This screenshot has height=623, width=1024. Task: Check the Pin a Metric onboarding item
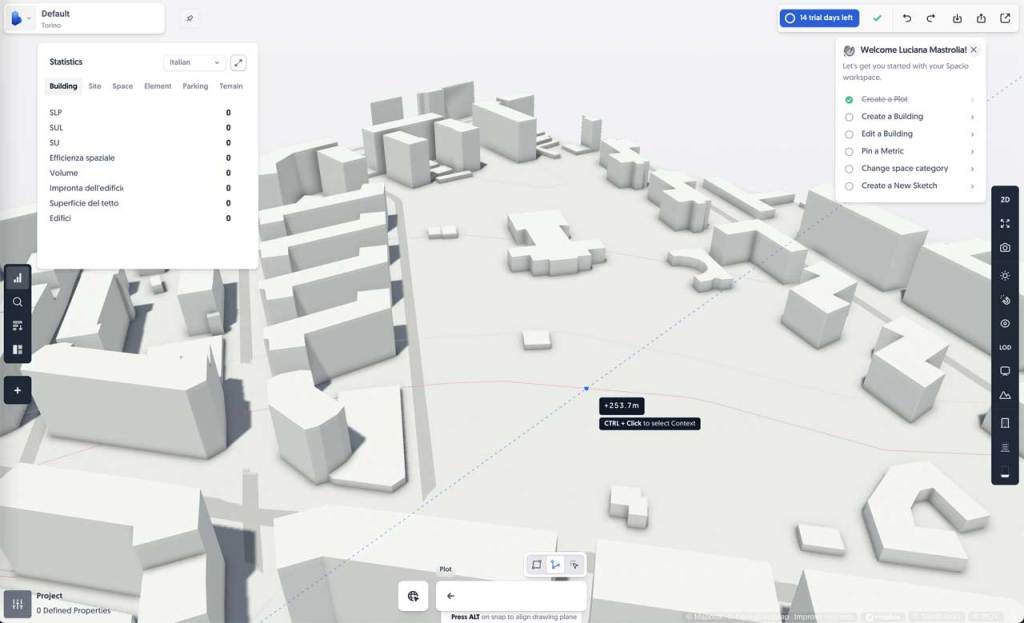pyautogui.click(x=849, y=151)
